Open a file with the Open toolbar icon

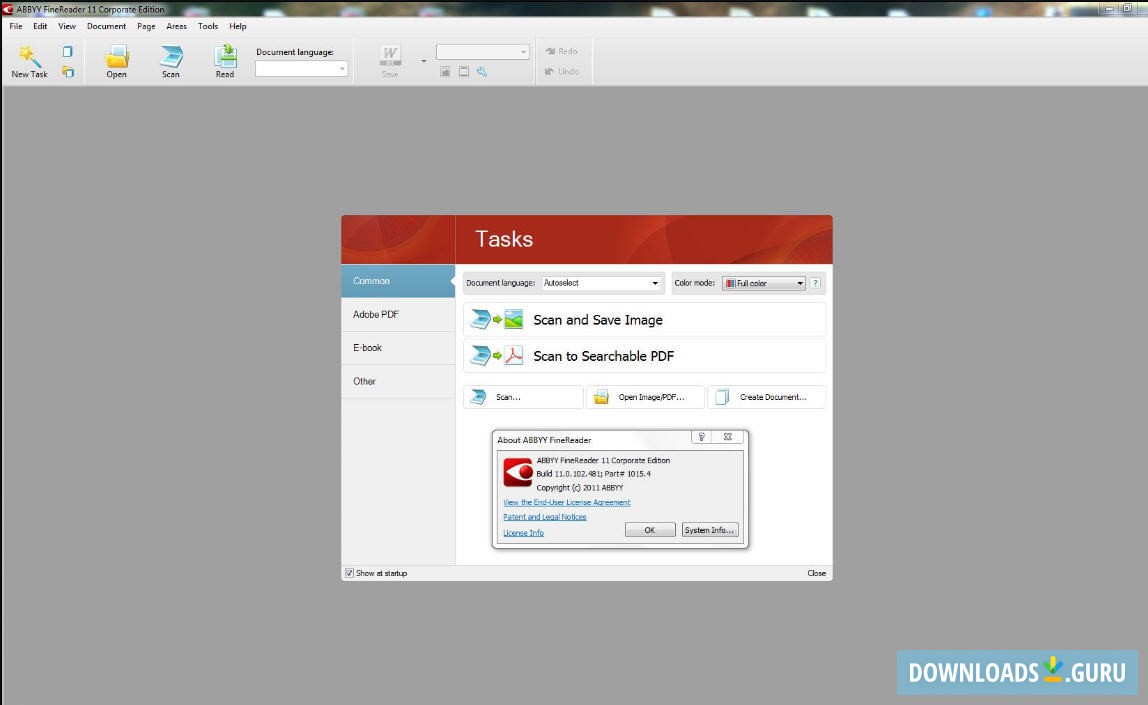116,61
